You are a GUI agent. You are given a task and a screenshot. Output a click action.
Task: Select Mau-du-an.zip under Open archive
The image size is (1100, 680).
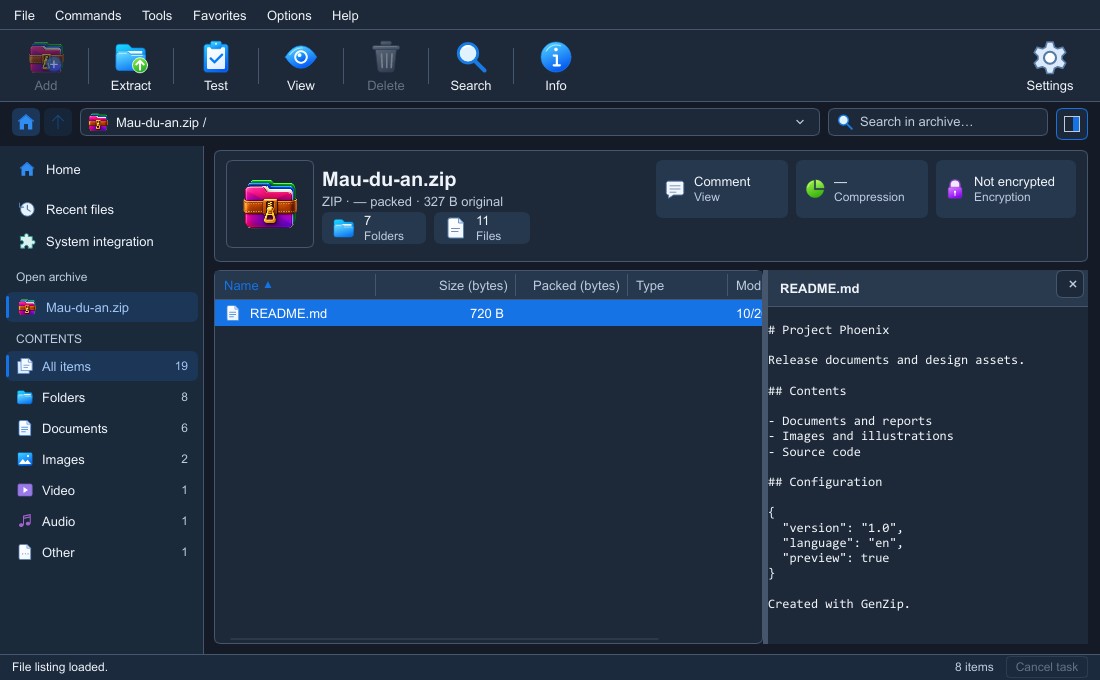pos(102,307)
